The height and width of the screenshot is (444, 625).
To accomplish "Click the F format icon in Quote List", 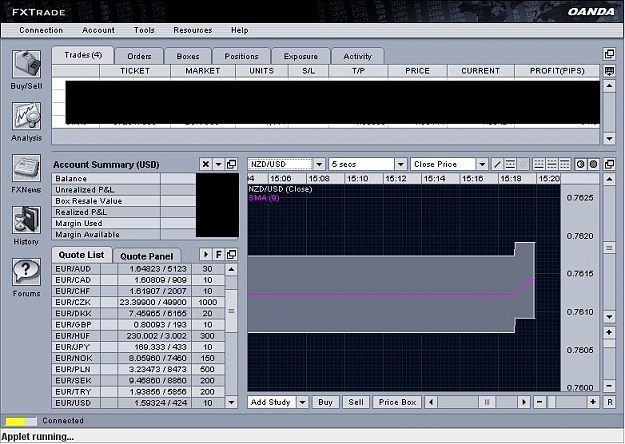I will tap(218, 254).
